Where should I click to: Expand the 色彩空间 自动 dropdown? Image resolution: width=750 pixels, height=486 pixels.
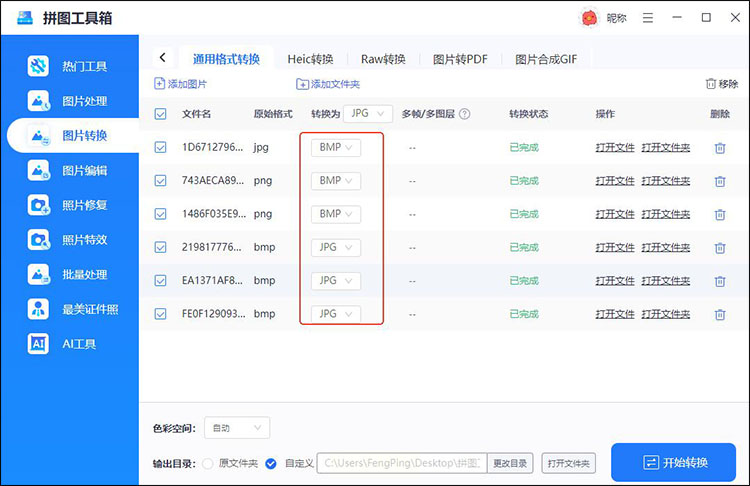[x=237, y=428]
